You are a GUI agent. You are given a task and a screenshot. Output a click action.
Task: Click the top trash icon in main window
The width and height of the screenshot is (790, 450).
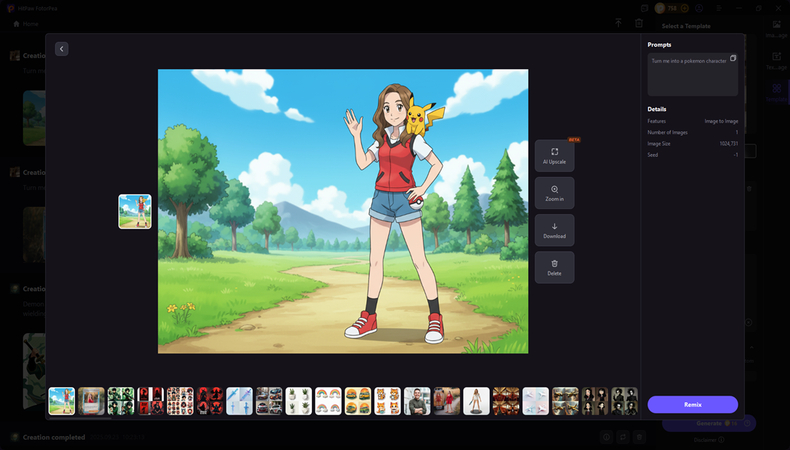click(639, 23)
